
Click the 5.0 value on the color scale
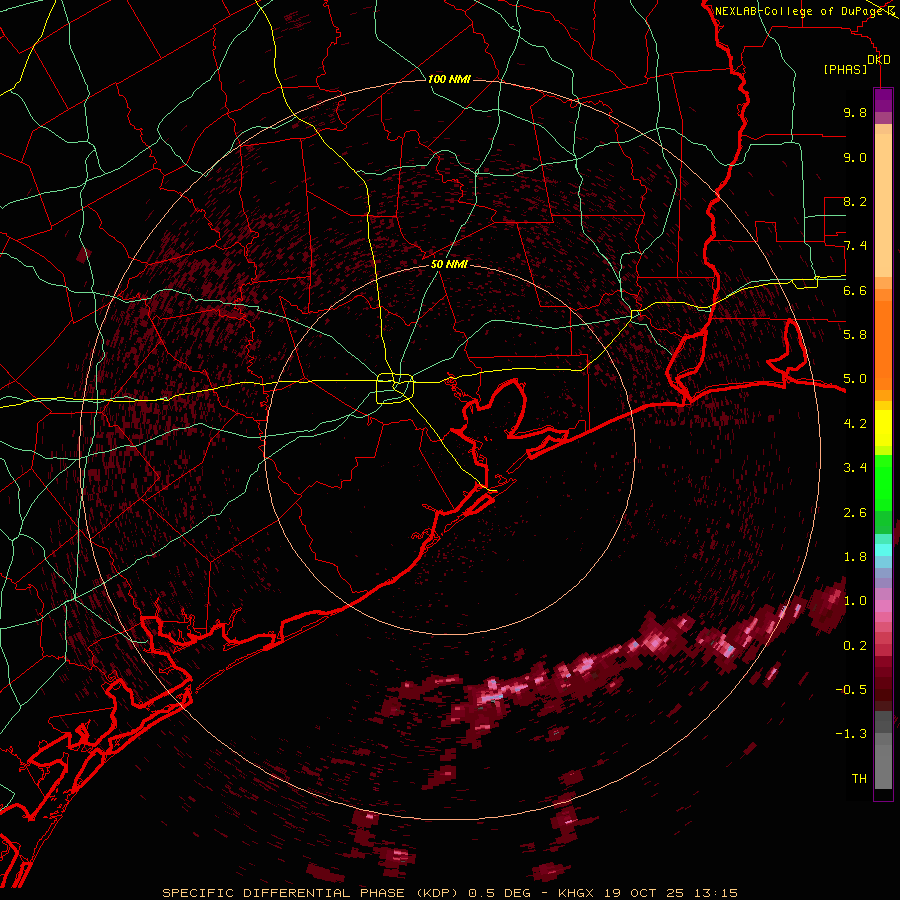(x=855, y=379)
